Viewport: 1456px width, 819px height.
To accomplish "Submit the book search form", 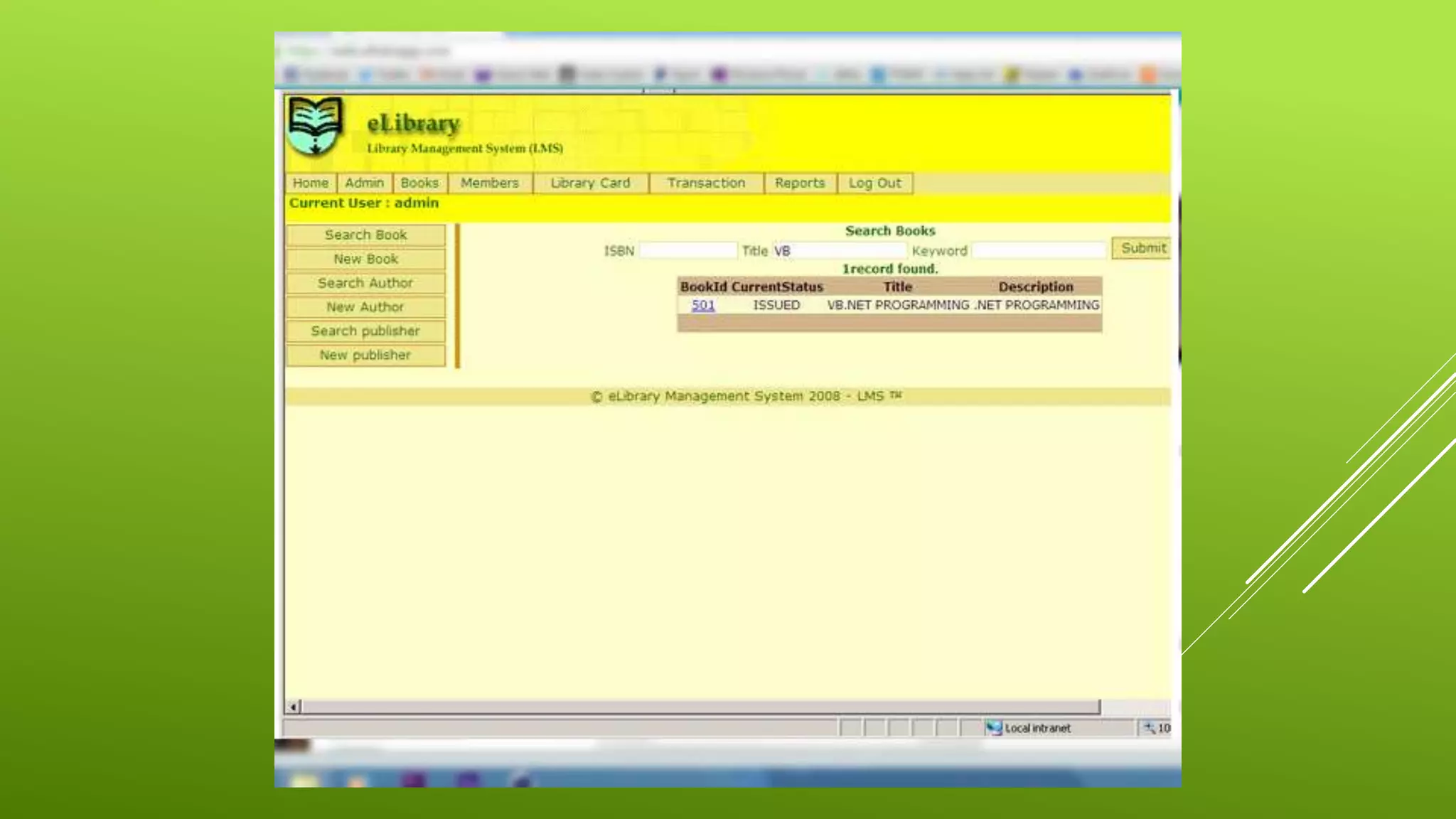I will pos(1142,248).
